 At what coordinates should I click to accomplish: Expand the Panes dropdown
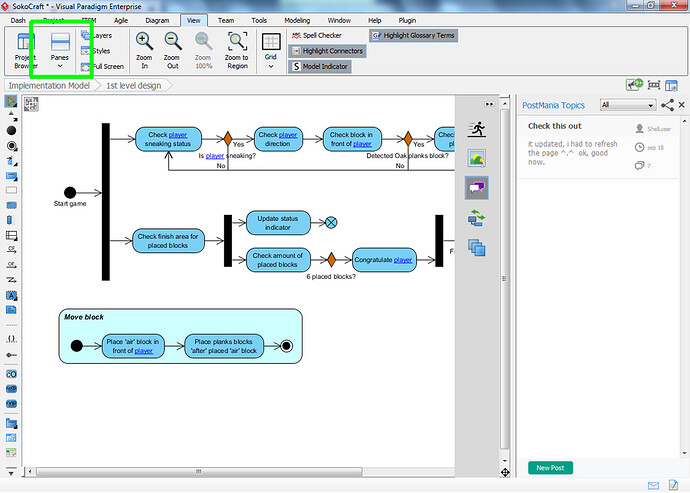click(60, 66)
